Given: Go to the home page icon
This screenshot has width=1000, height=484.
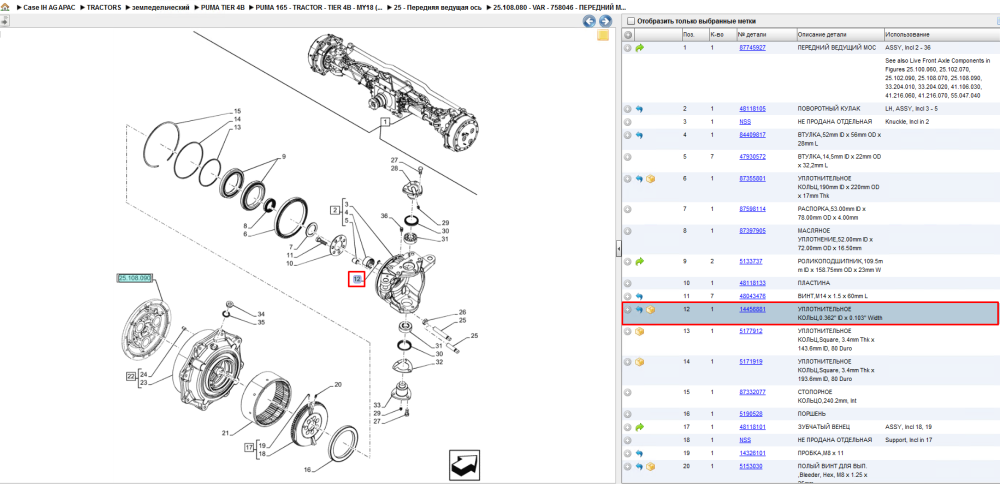Looking at the screenshot, I should click(x=6, y=7).
